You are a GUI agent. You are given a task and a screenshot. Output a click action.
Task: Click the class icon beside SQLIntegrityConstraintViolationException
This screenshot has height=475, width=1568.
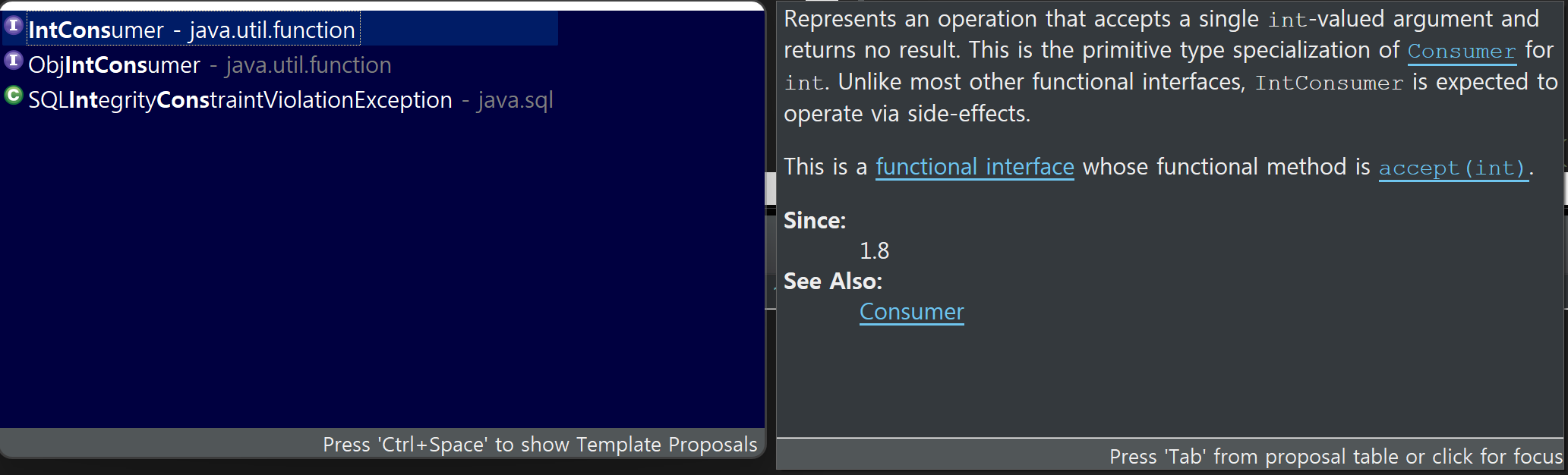pyautogui.click(x=13, y=96)
